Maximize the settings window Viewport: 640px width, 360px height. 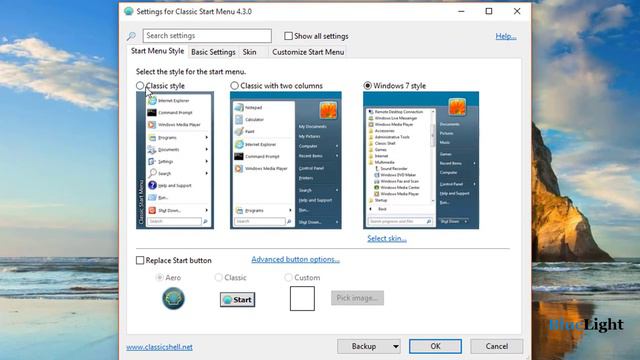pos(489,11)
